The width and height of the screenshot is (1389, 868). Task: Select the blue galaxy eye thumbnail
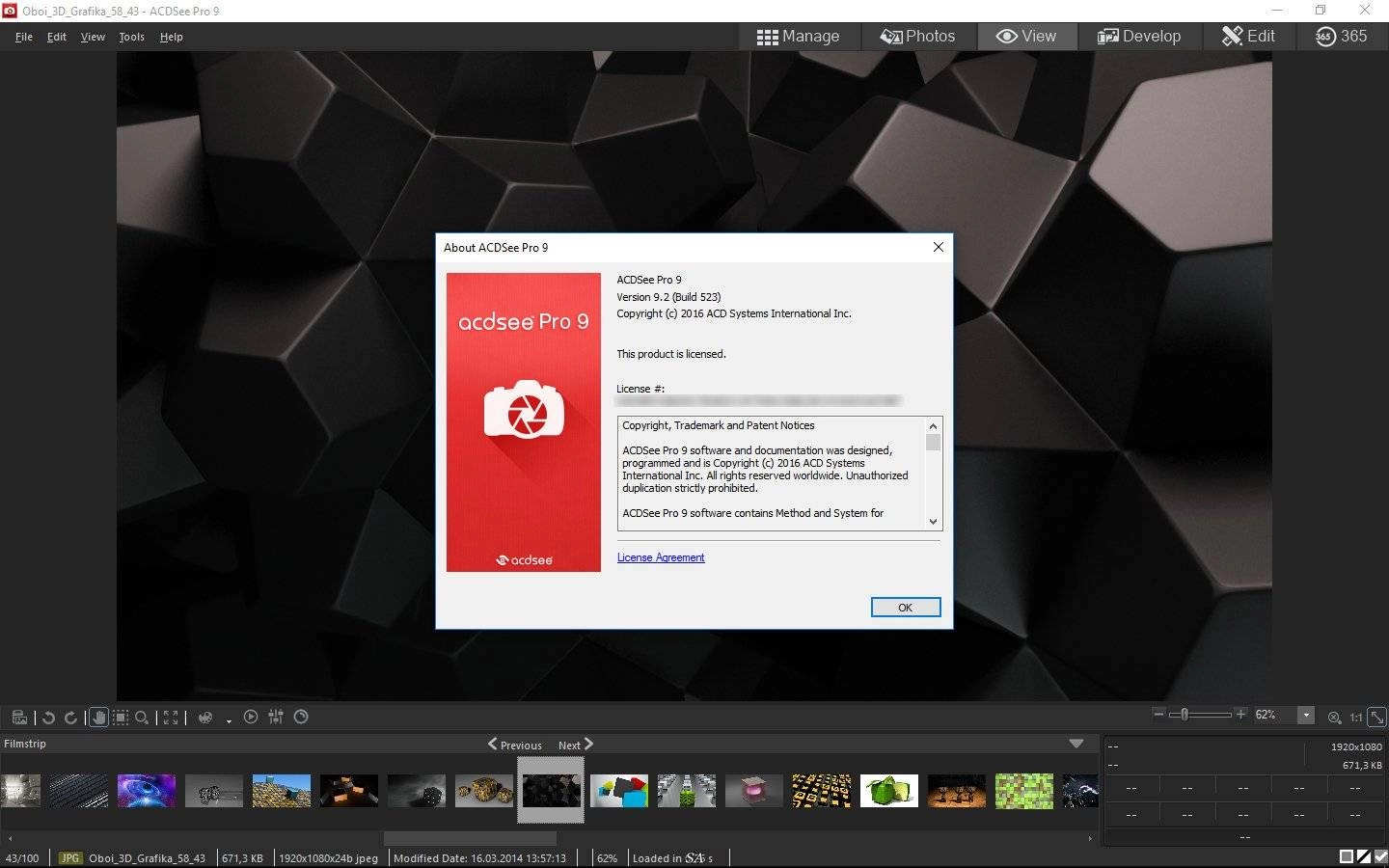point(147,791)
